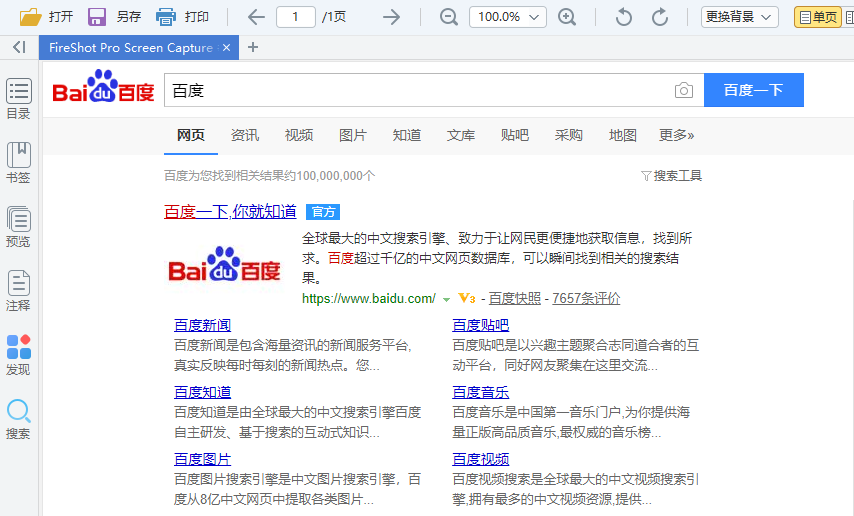Open the 书签 bookmarks panel

(x=19, y=162)
